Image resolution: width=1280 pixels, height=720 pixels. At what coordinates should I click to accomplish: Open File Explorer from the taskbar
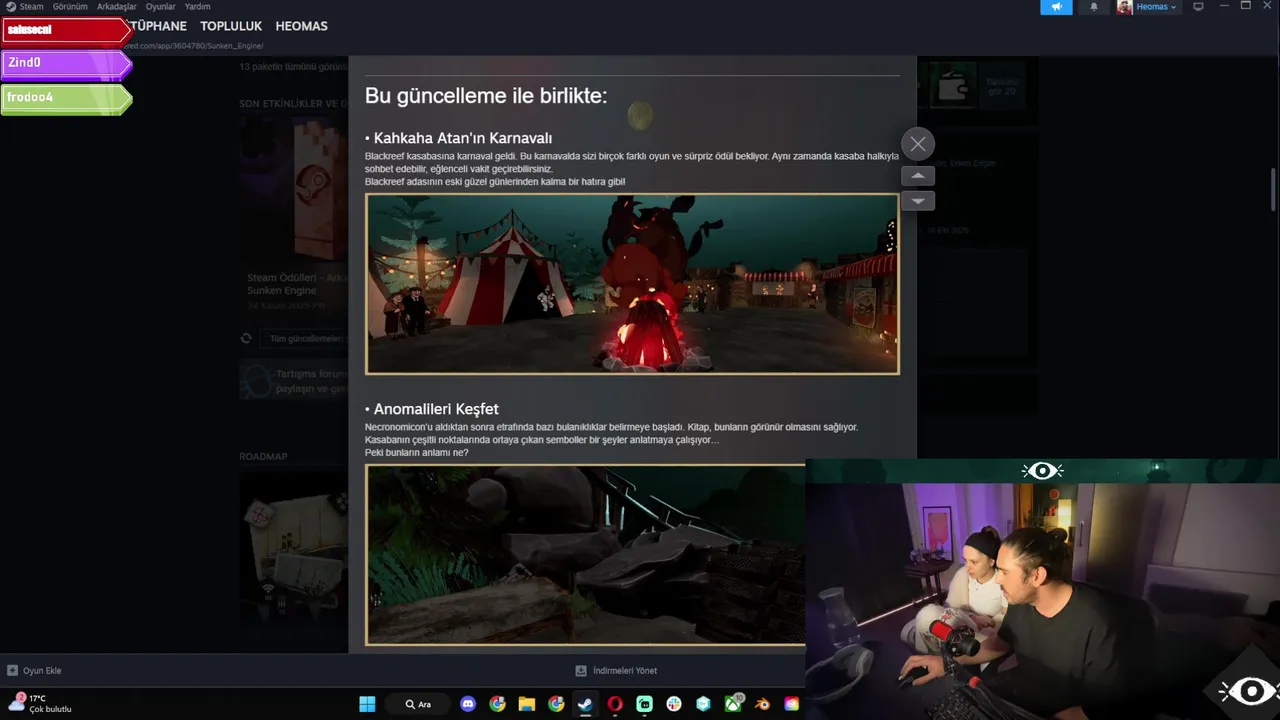click(x=526, y=704)
